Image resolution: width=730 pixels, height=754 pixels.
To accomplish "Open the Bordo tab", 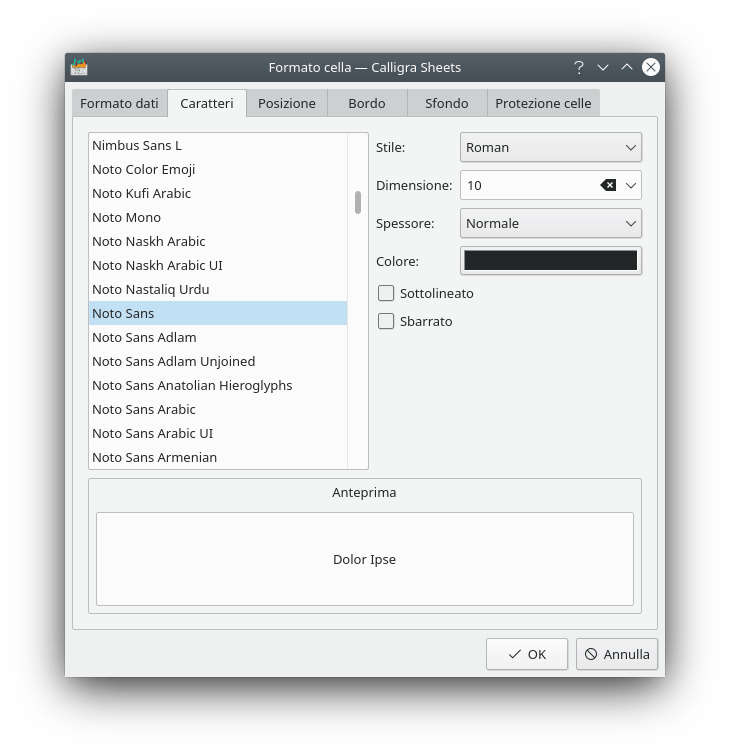I will [367, 103].
